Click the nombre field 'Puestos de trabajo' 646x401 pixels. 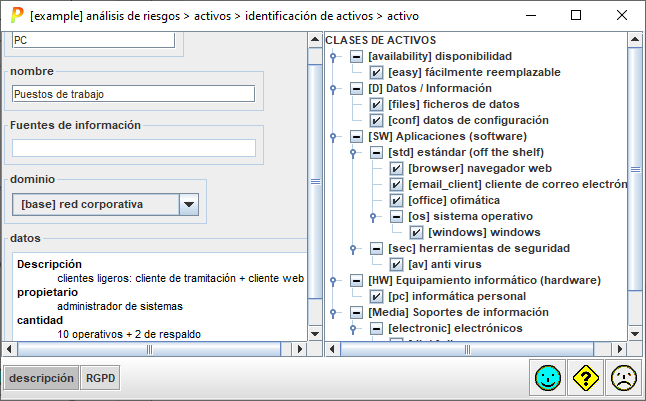[x=133, y=94]
